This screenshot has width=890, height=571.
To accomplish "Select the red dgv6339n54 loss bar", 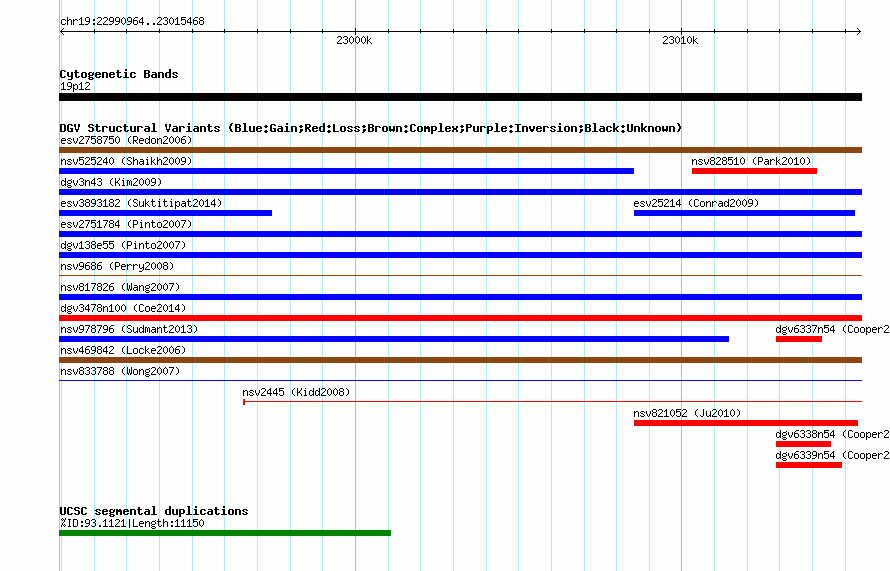I will 809,465.
